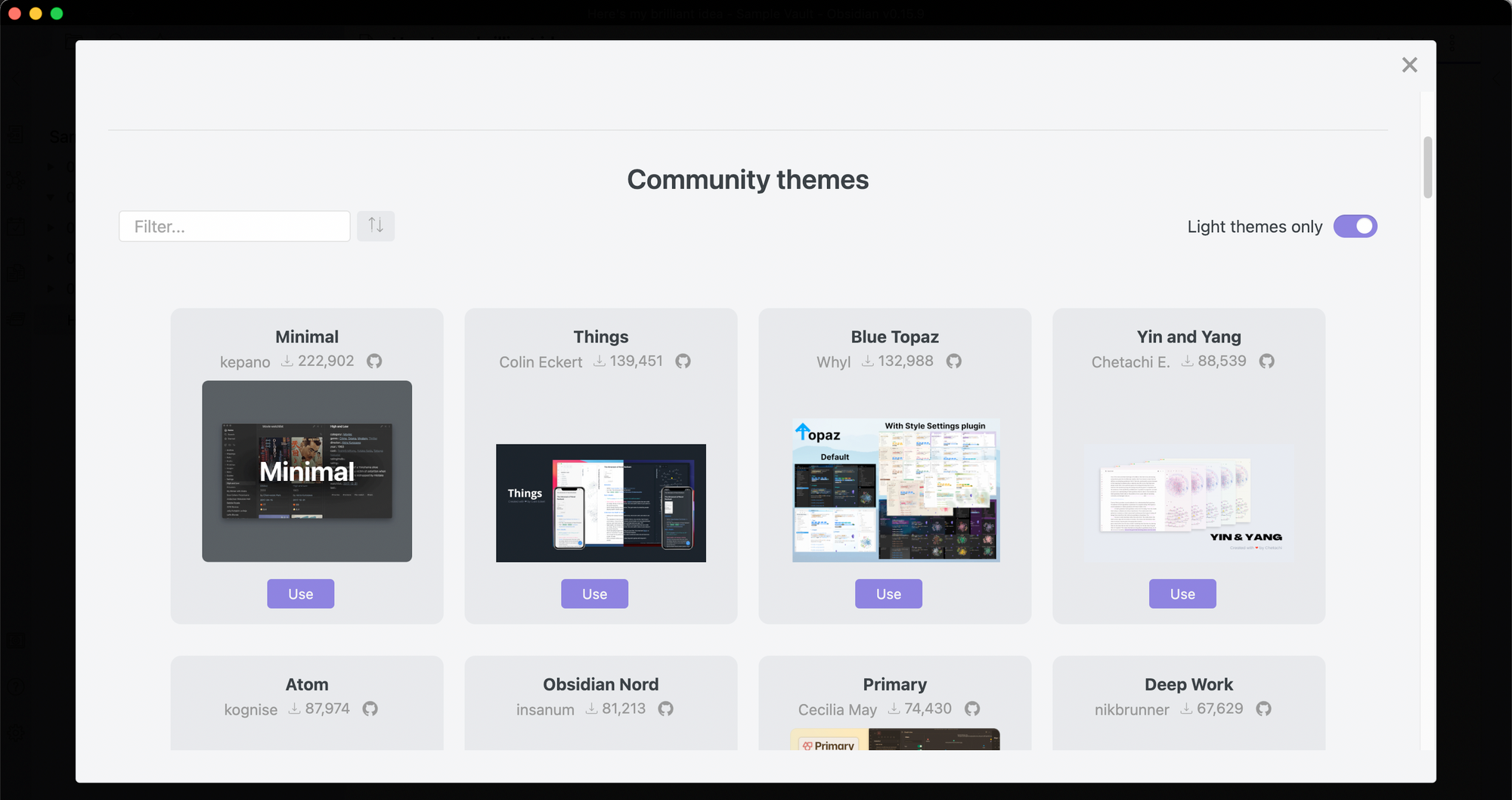This screenshot has width=1512, height=800.
Task: Open the Things theme GitHub icon
Action: (683, 361)
